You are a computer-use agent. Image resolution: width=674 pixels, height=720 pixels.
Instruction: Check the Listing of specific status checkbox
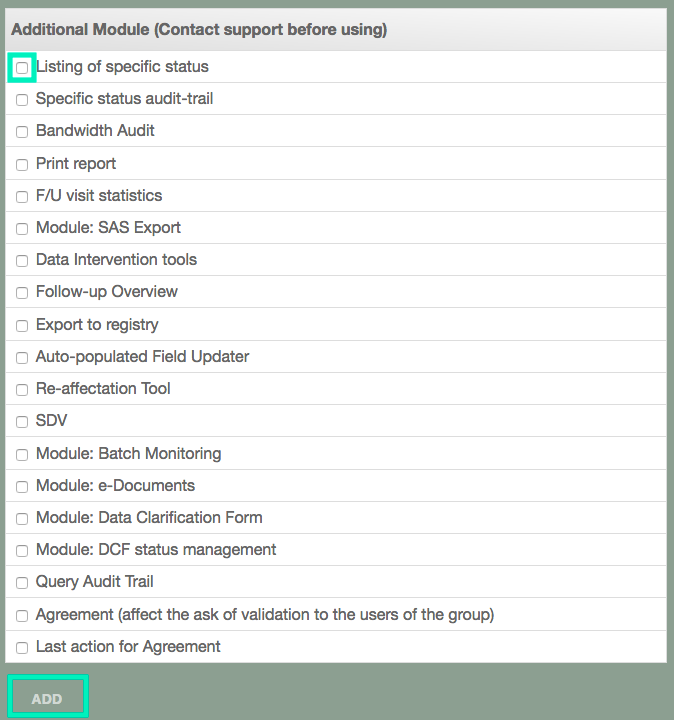(x=22, y=68)
